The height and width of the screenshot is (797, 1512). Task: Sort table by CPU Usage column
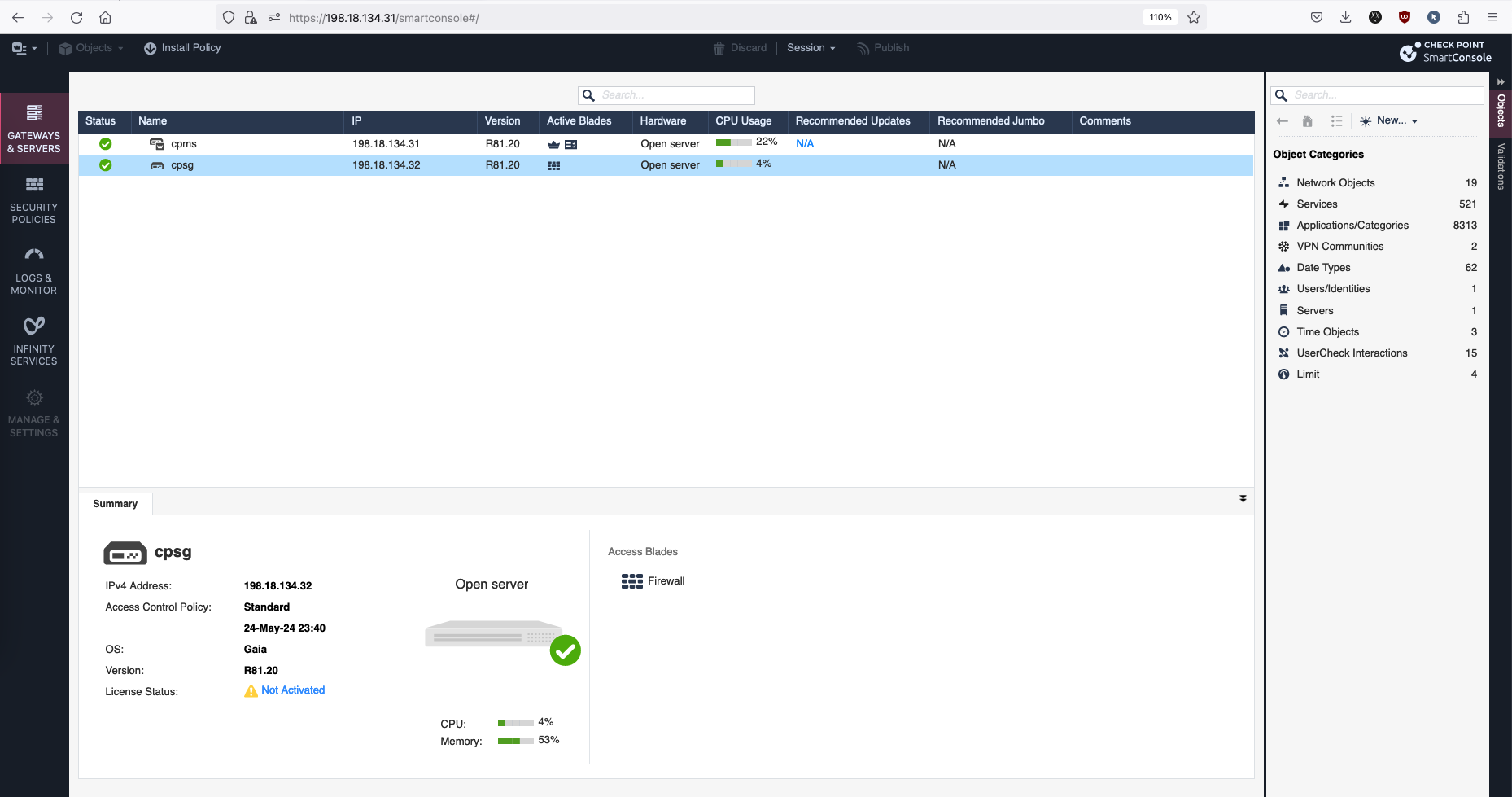click(x=743, y=121)
